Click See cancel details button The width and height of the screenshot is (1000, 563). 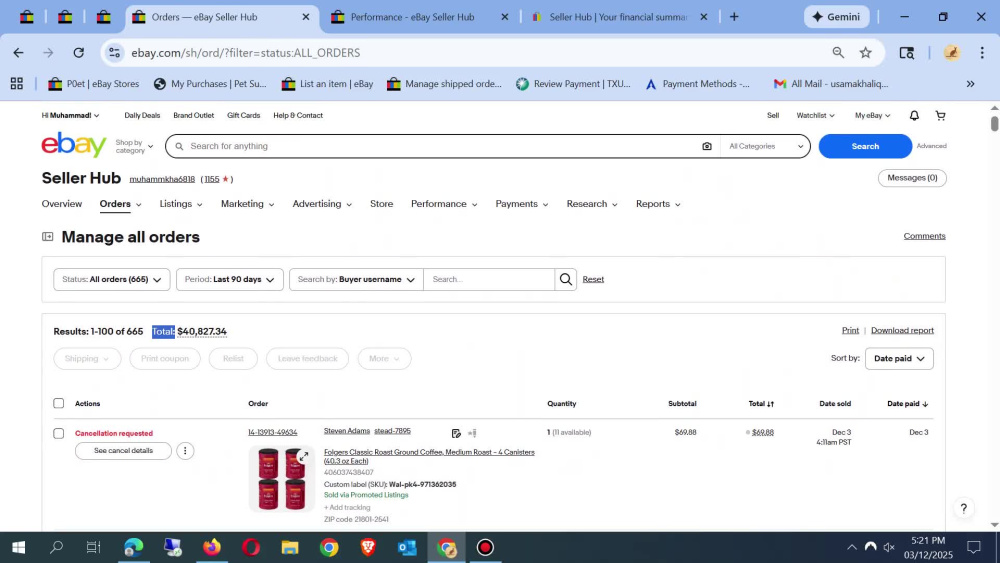click(x=123, y=451)
